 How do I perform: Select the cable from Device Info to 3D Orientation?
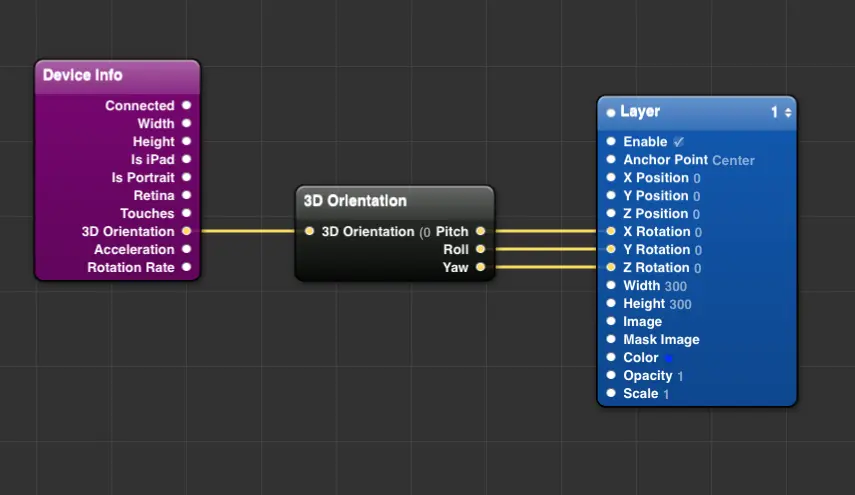click(x=248, y=231)
